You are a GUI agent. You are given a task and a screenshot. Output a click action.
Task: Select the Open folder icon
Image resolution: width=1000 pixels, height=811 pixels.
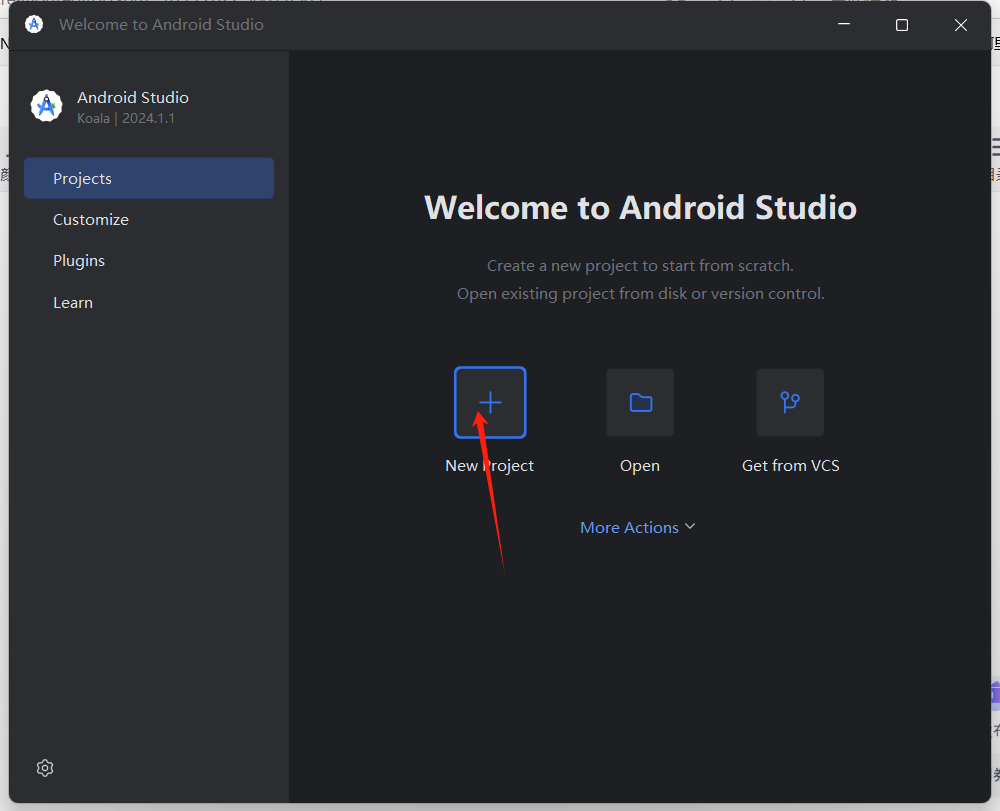[x=640, y=402]
